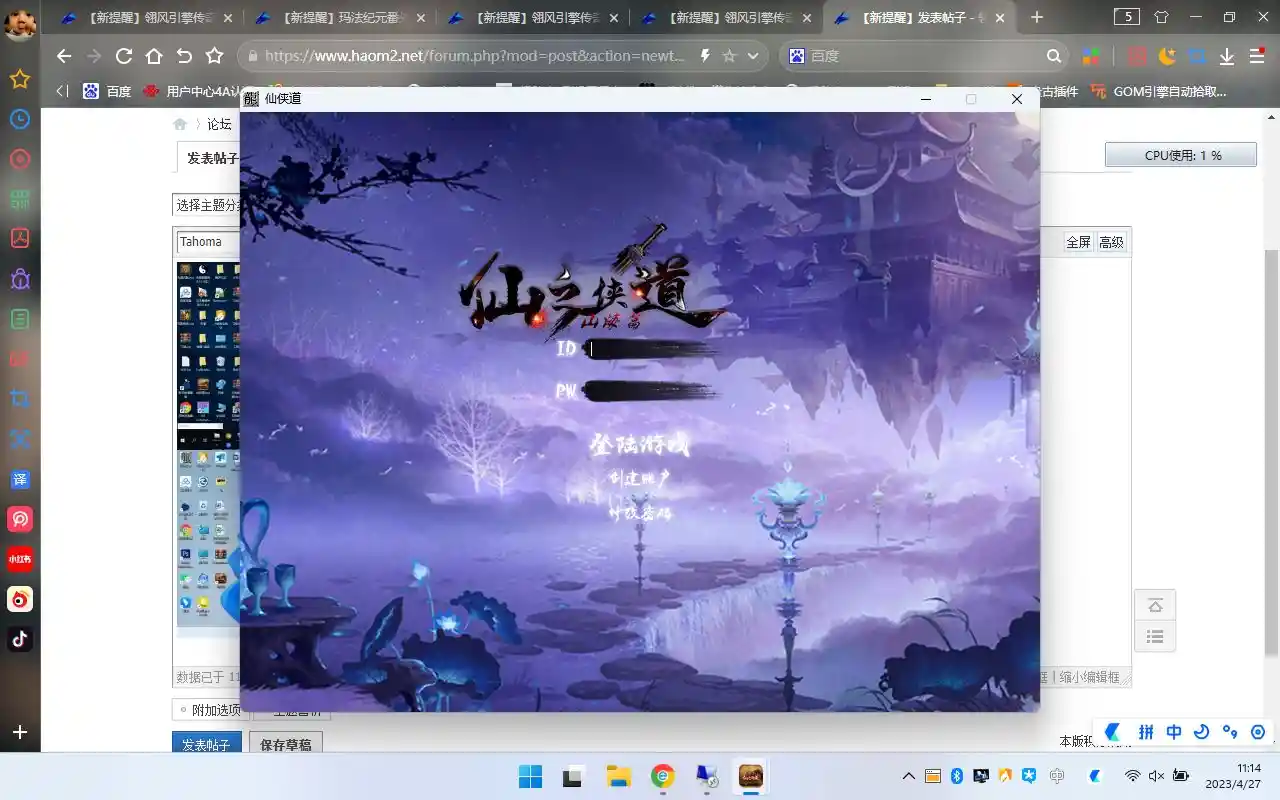Open the Xiaohongshu sidebar shortcut

20,559
